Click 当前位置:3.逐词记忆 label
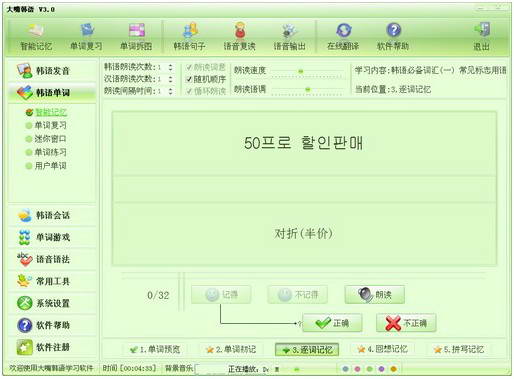The image size is (514, 379). (393, 89)
